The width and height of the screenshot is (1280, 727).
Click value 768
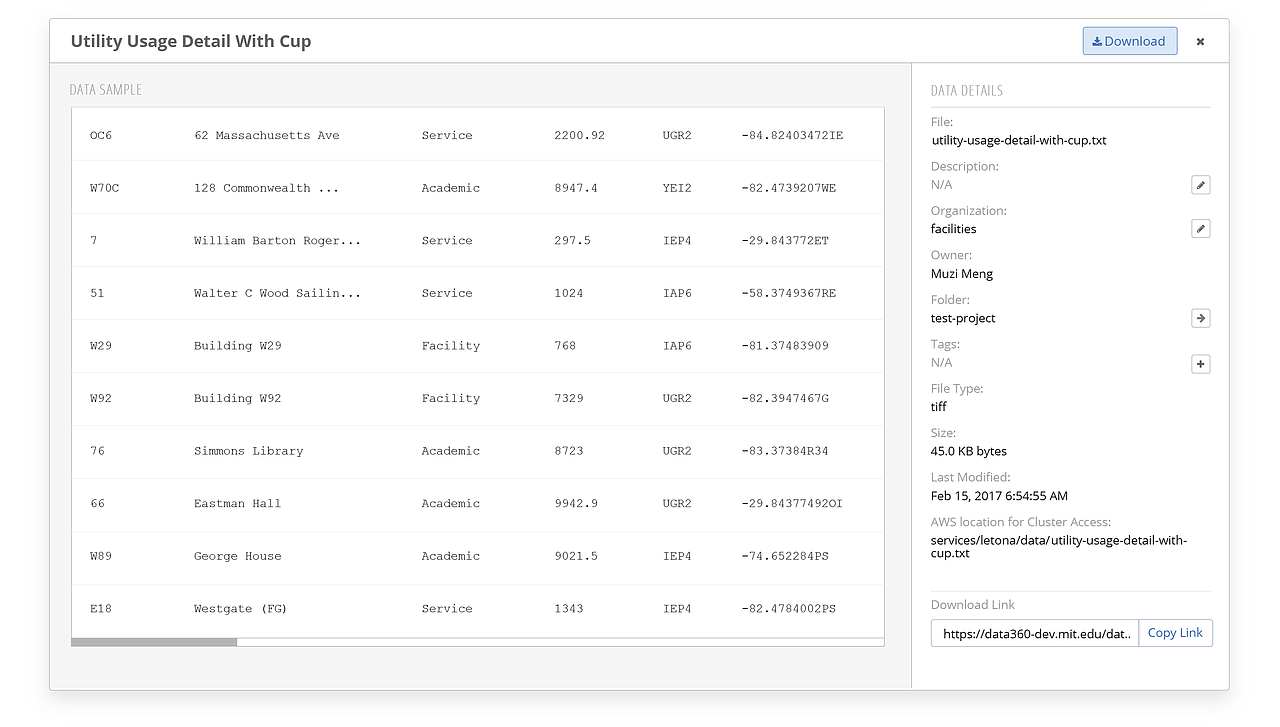coord(565,346)
